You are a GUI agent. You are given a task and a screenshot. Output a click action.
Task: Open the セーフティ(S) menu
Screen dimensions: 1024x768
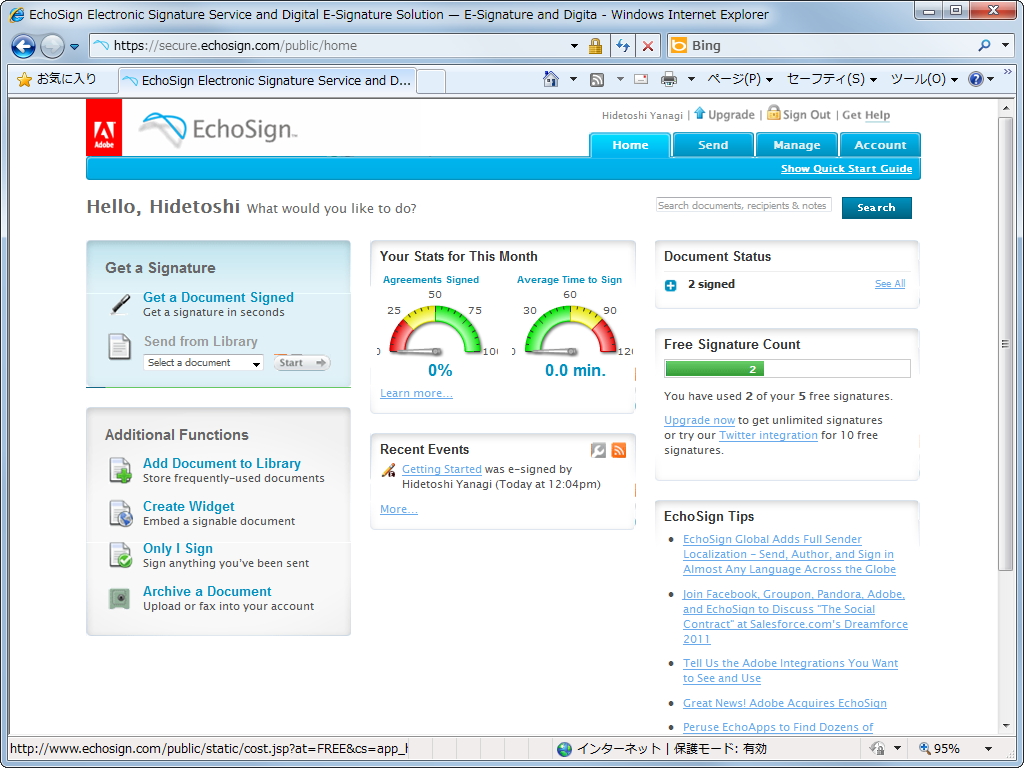click(831, 79)
